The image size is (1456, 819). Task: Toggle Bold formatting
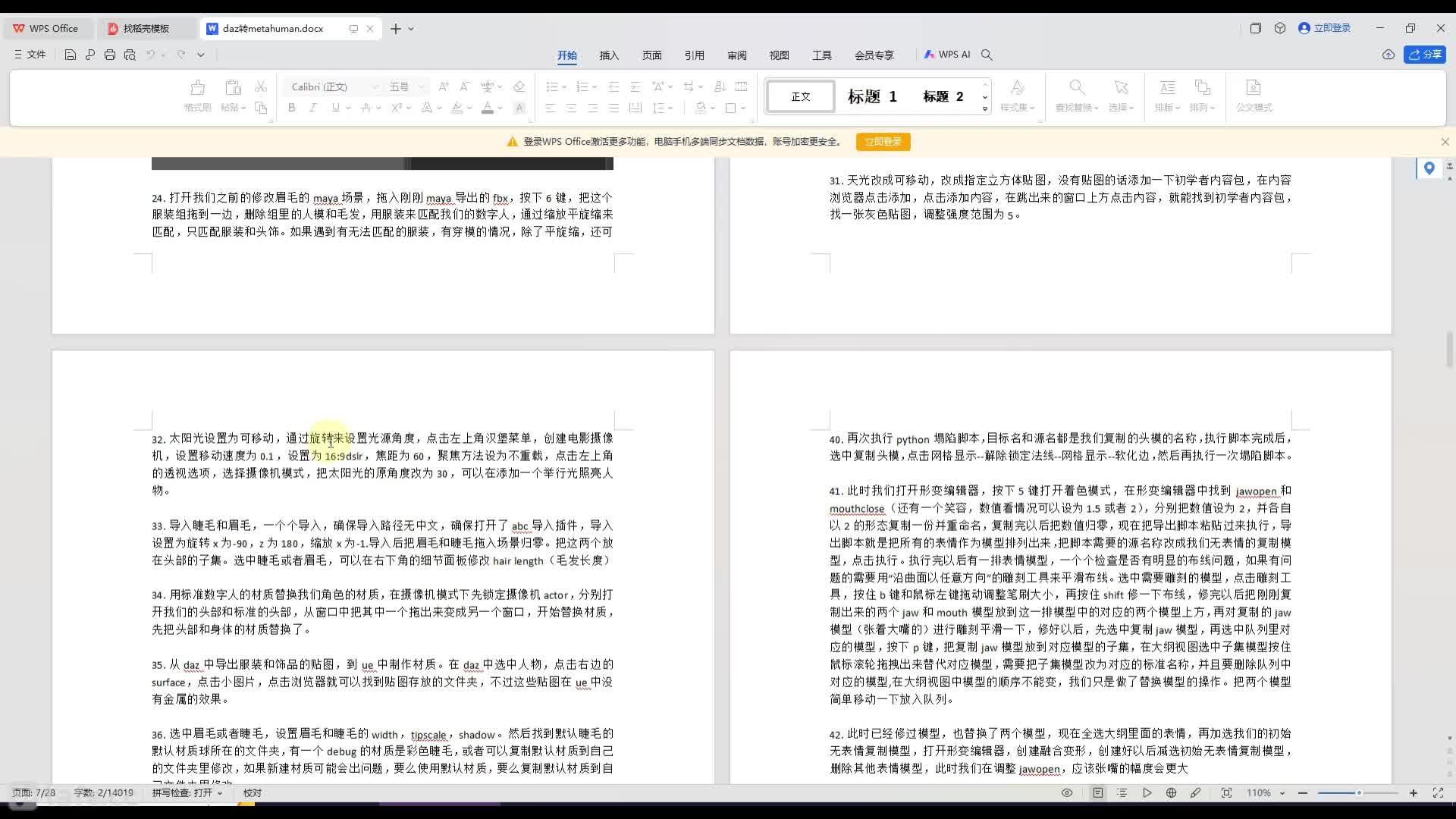point(292,108)
